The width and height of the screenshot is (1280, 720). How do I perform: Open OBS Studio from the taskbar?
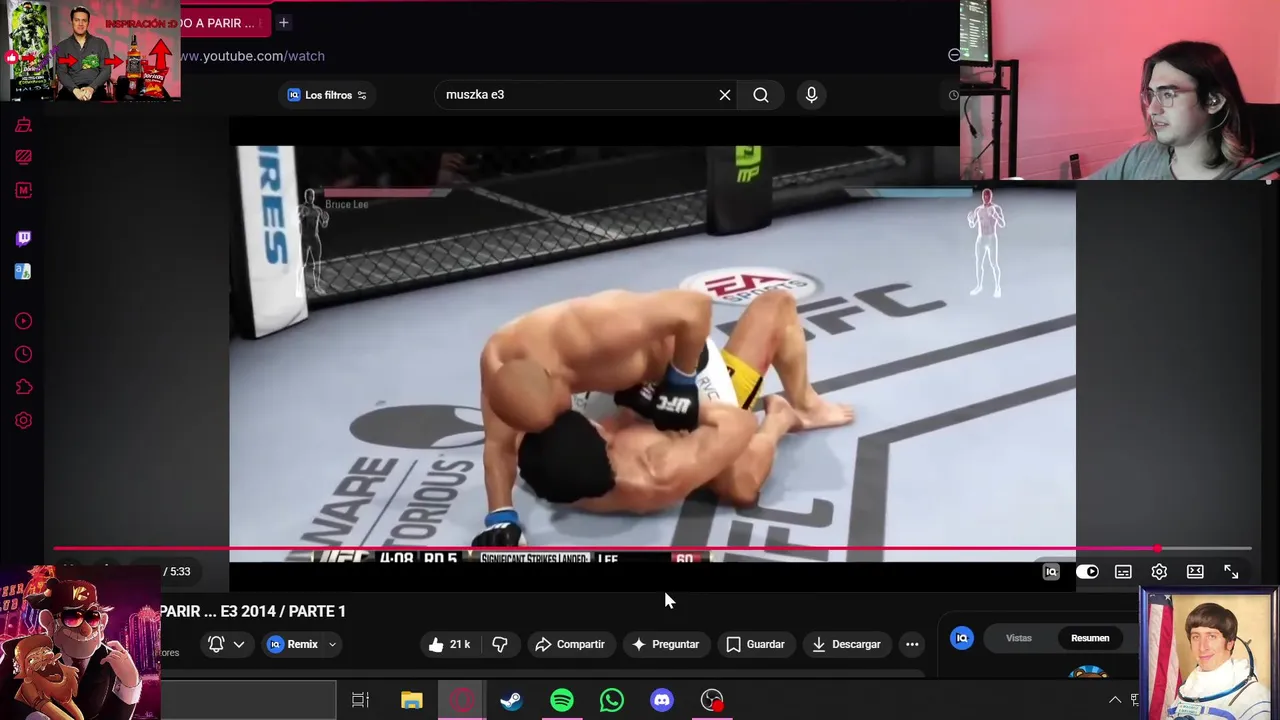tap(712, 700)
